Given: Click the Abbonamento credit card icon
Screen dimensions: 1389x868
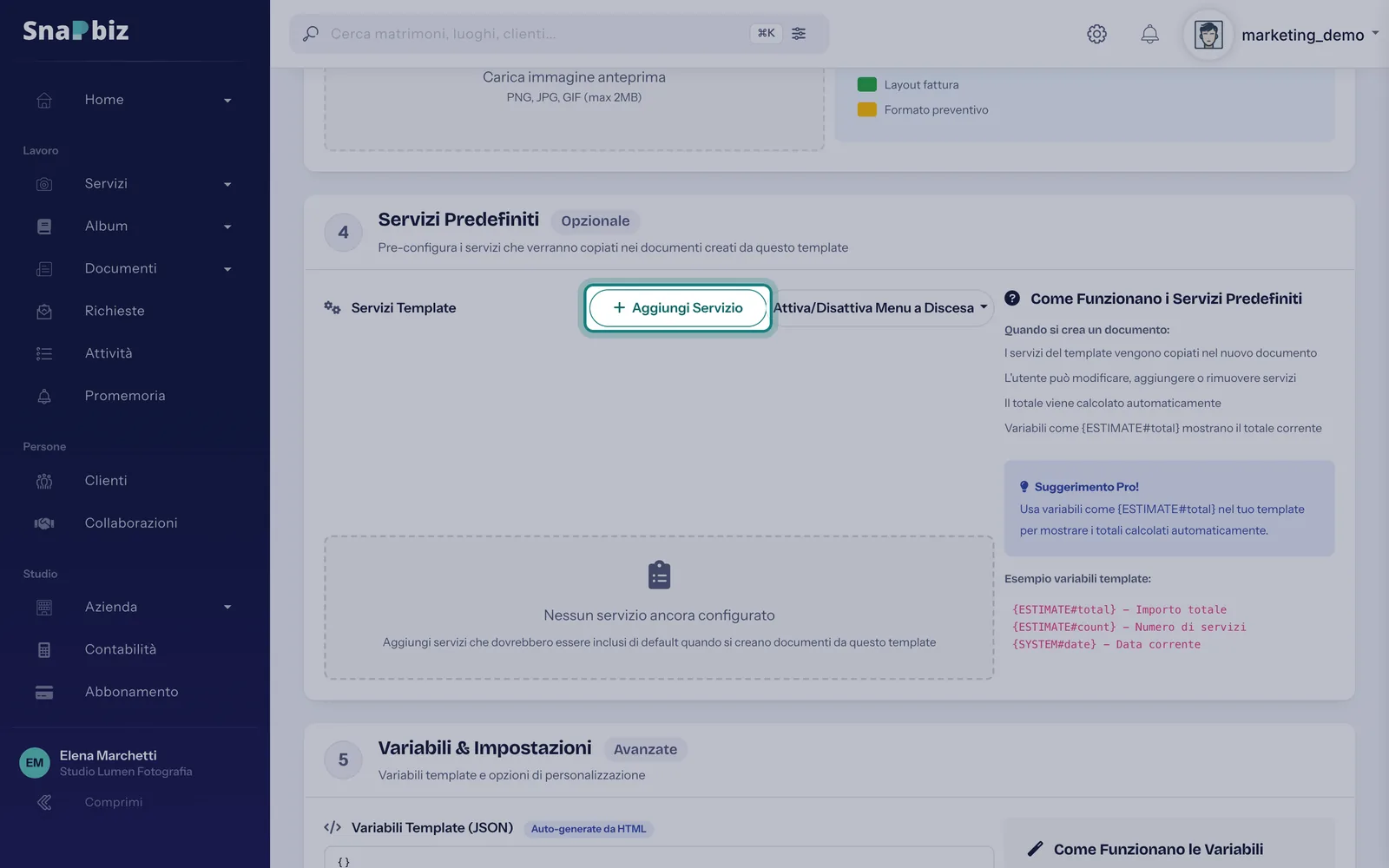Looking at the screenshot, I should (x=44, y=693).
